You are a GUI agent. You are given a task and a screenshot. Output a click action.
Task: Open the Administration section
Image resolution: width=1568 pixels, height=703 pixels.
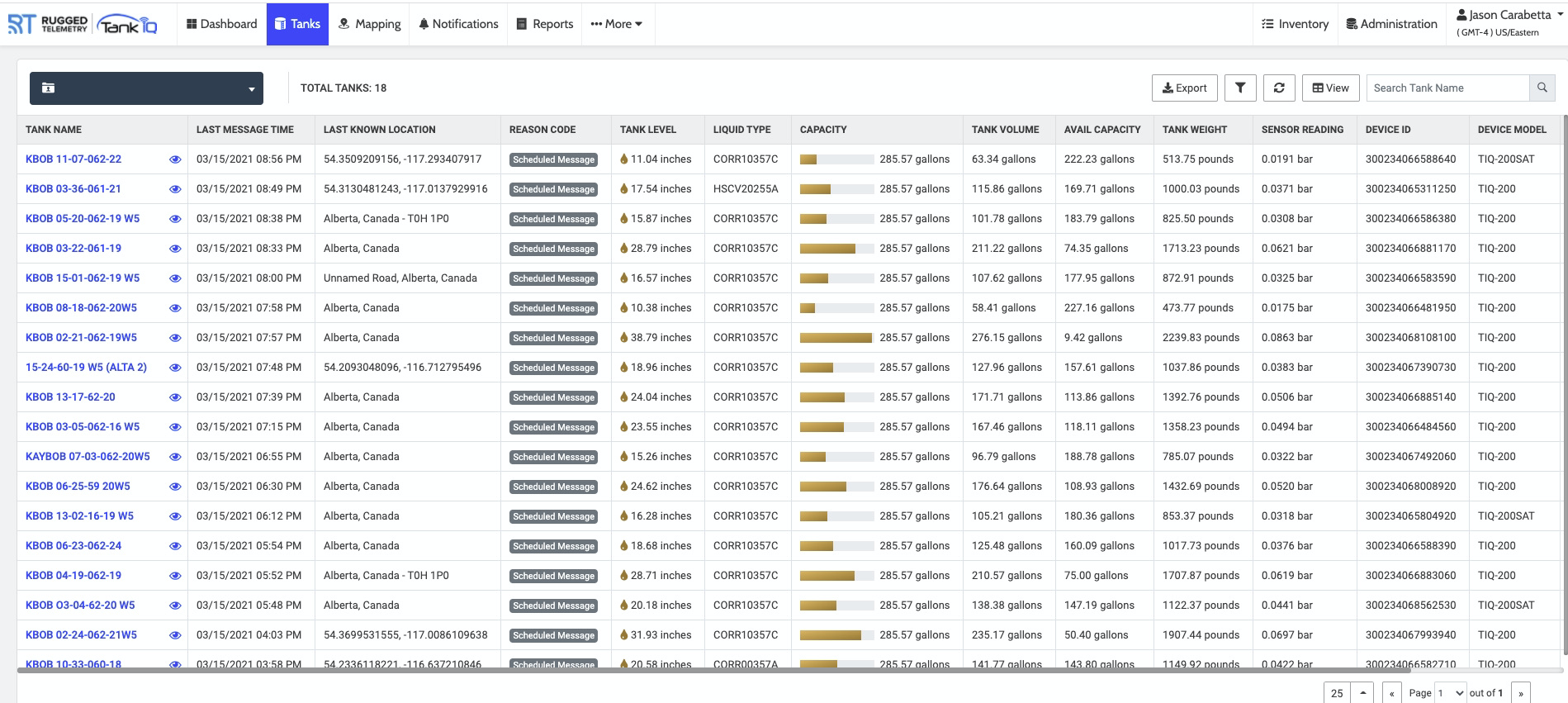1391,24
